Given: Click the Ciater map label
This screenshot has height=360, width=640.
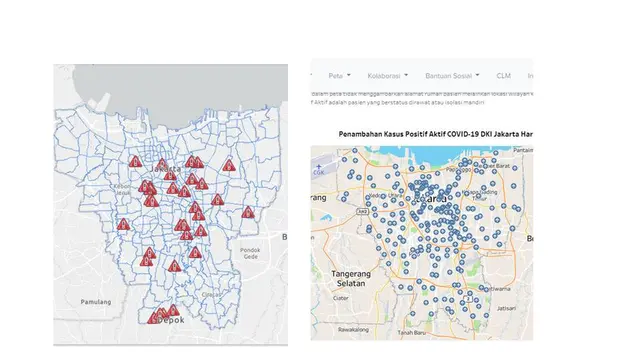Looking at the screenshot, I should [340, 298].
